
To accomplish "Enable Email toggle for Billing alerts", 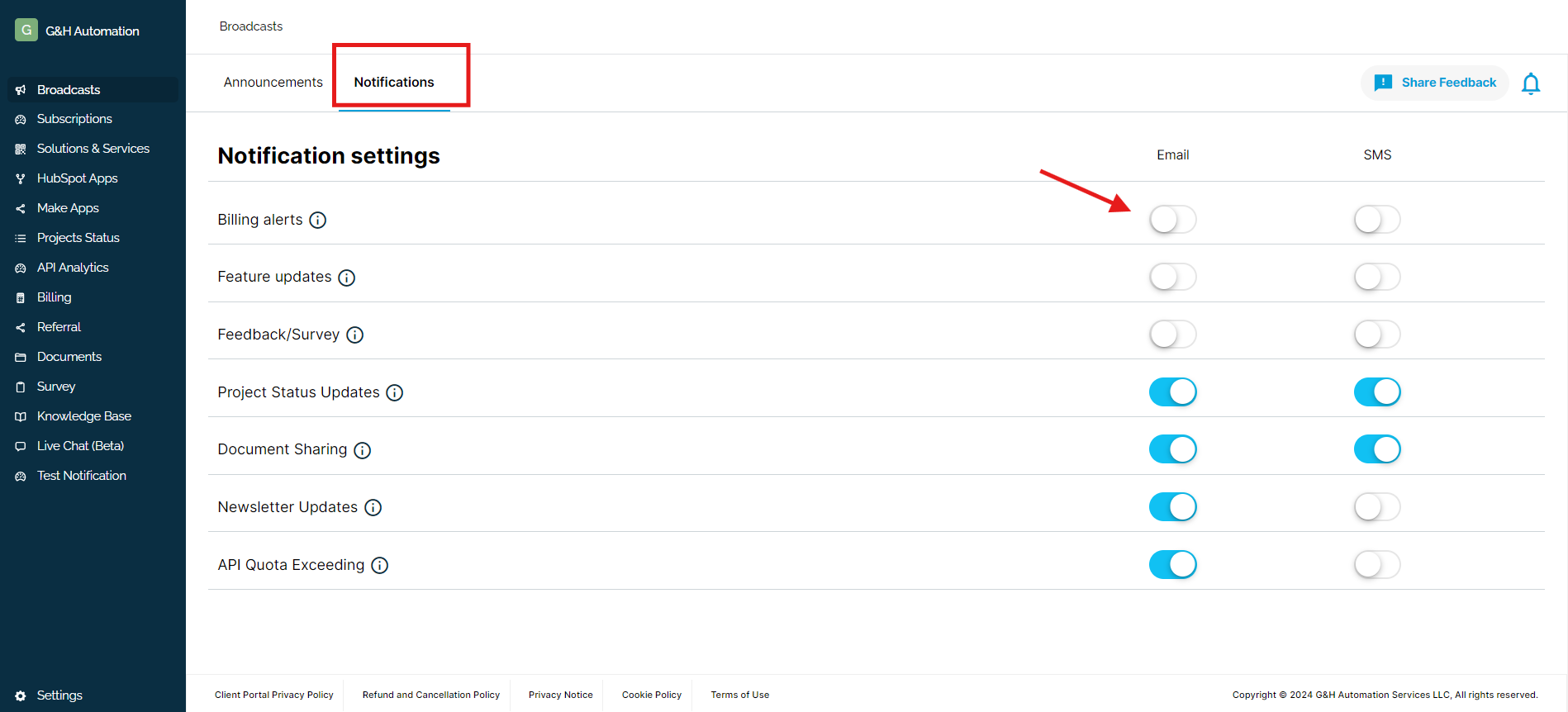I will (x=1172, y=220).
